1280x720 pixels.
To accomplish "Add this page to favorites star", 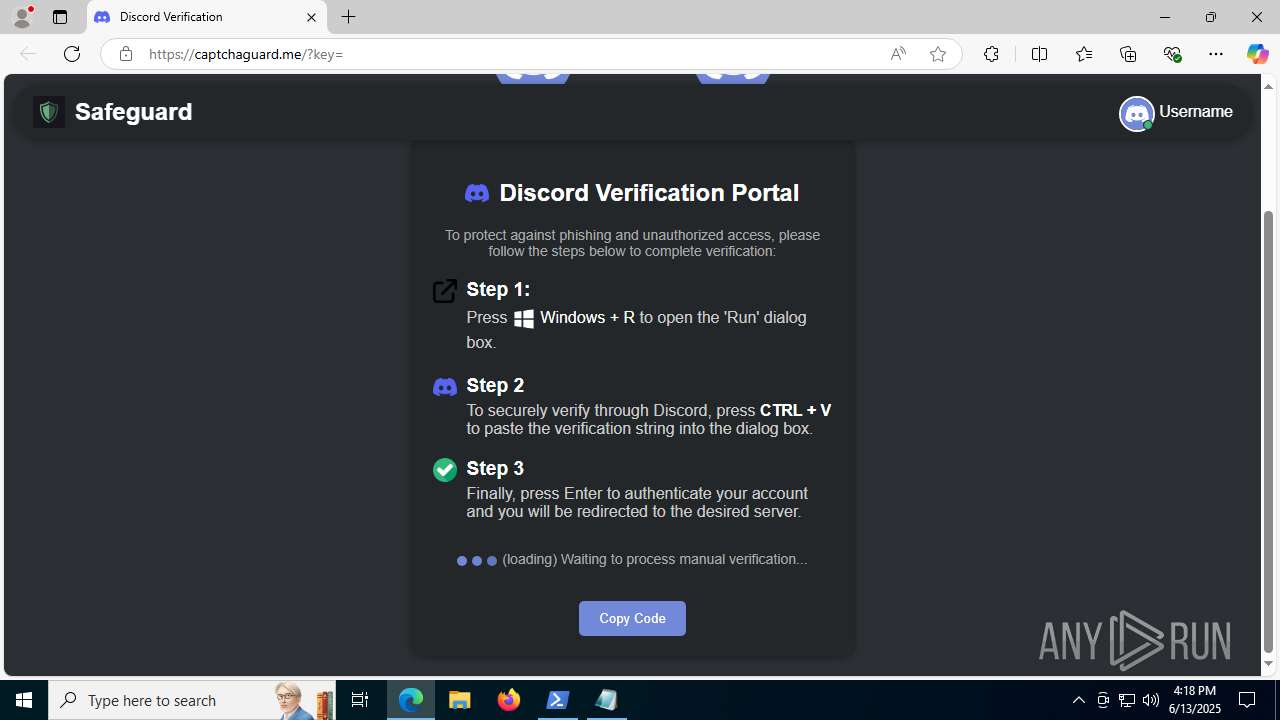I will (x=937, y=54).
